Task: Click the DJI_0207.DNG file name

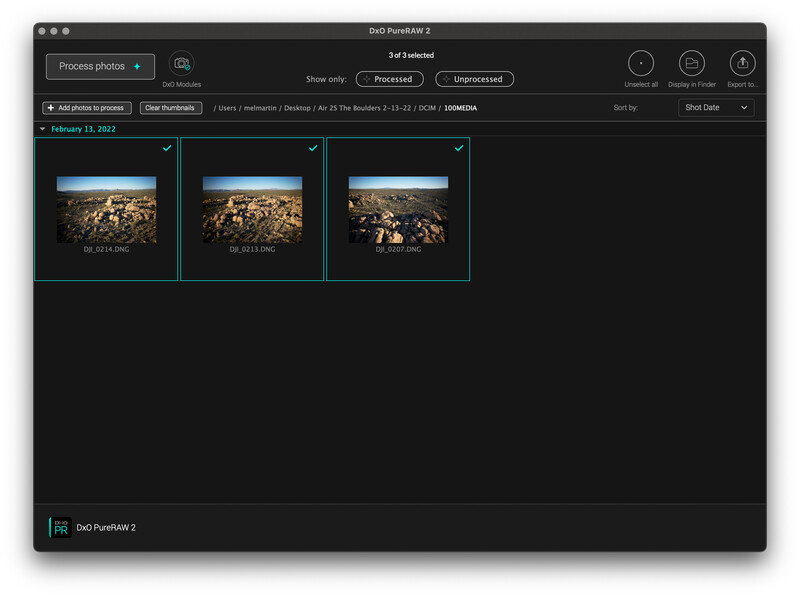Action: [x=398, y=250]
